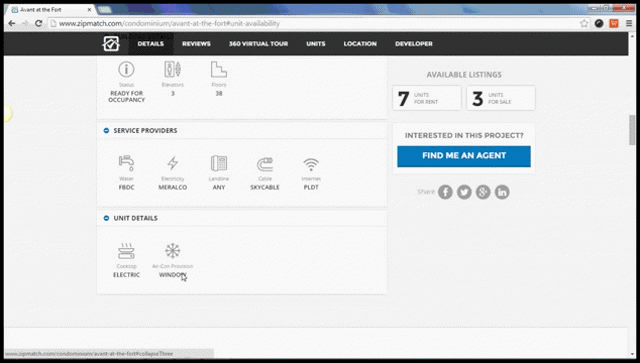Click the Cable icon
The image size is (640, 363).
click(x=265, y=165)
